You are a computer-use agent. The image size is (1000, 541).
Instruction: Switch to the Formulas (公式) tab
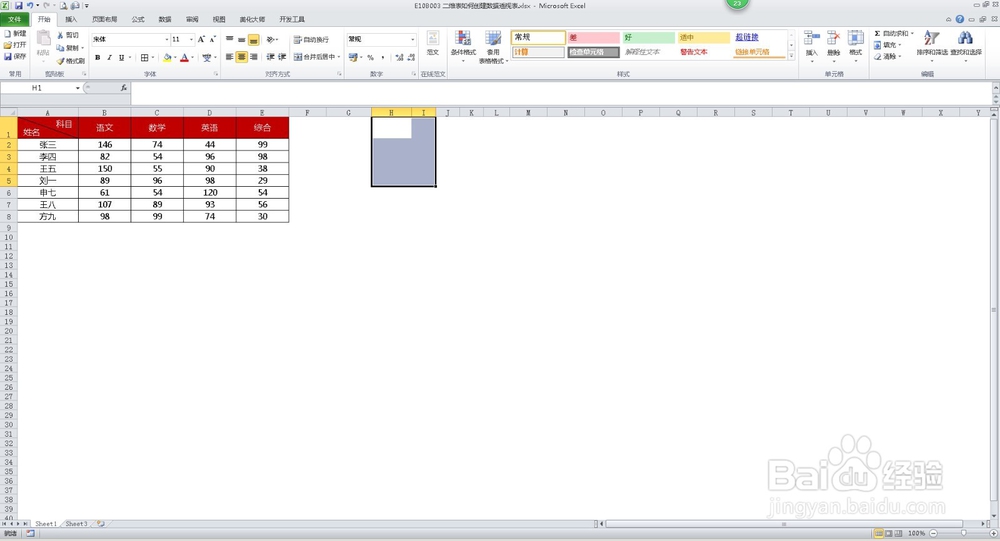pos(138,20)
